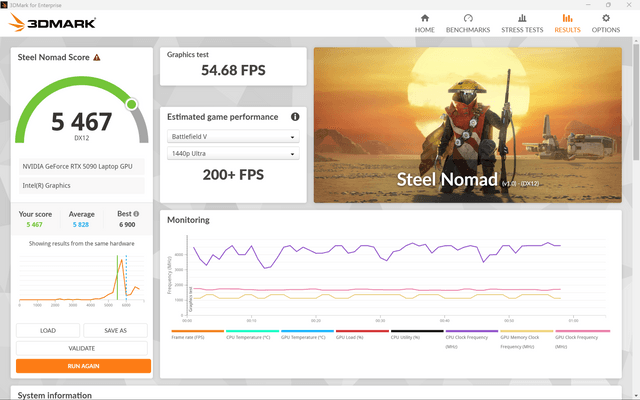Image resolution: width=640 pixels, height=400 pixels.
Task: Open the Stress Tests bar-chart icon
Action: [522, 18]
